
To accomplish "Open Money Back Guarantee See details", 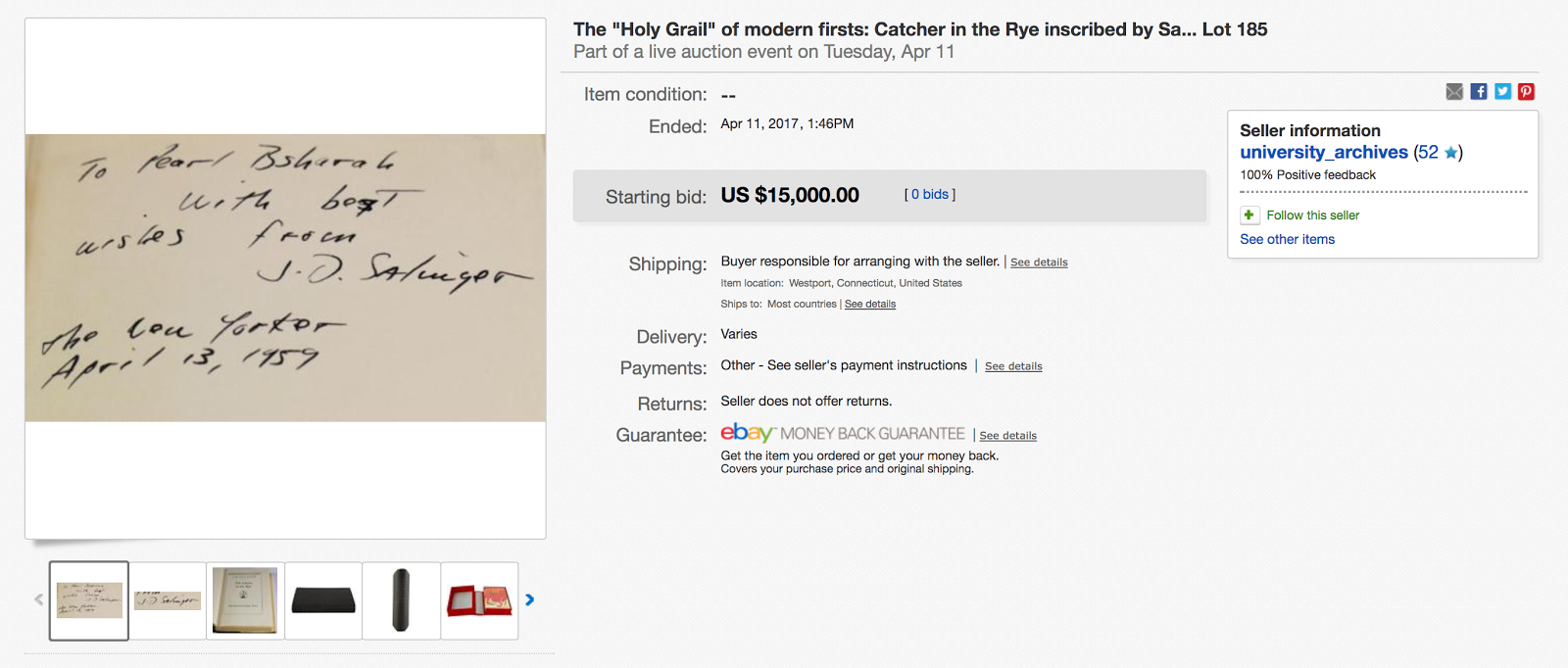I will pyautogui.click(x=1007, y=436).
